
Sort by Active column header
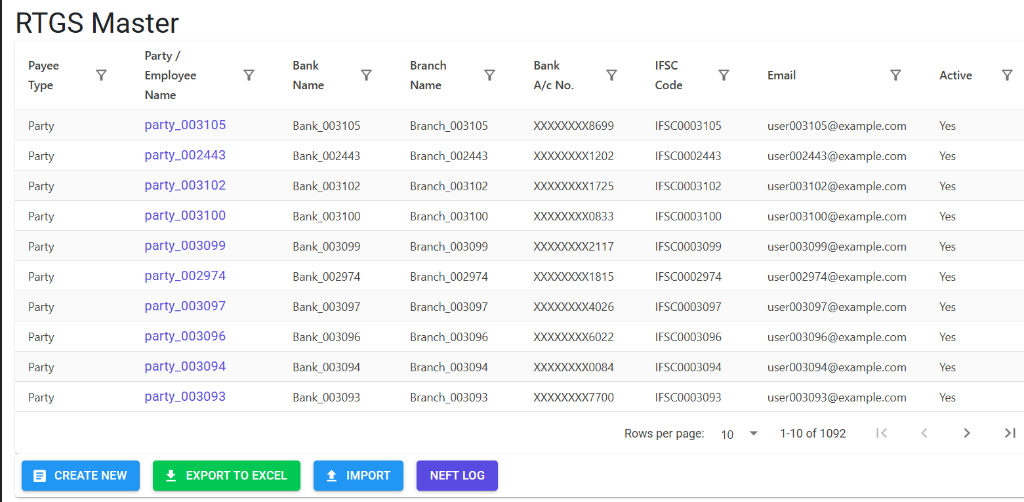pyautogui.click(x=955, y=75)
